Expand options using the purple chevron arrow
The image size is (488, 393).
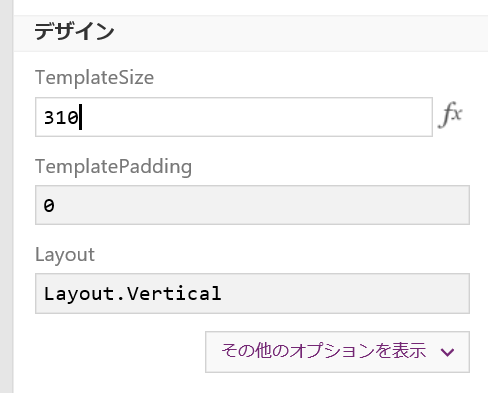point(447,352)
